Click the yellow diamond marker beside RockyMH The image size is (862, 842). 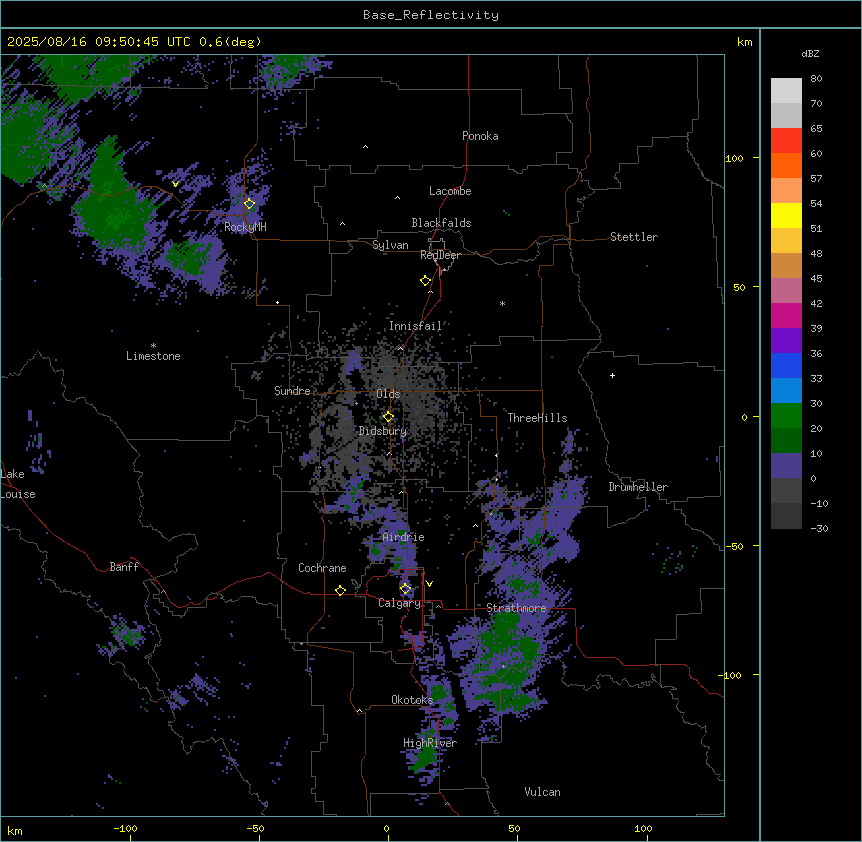(250, 204)
